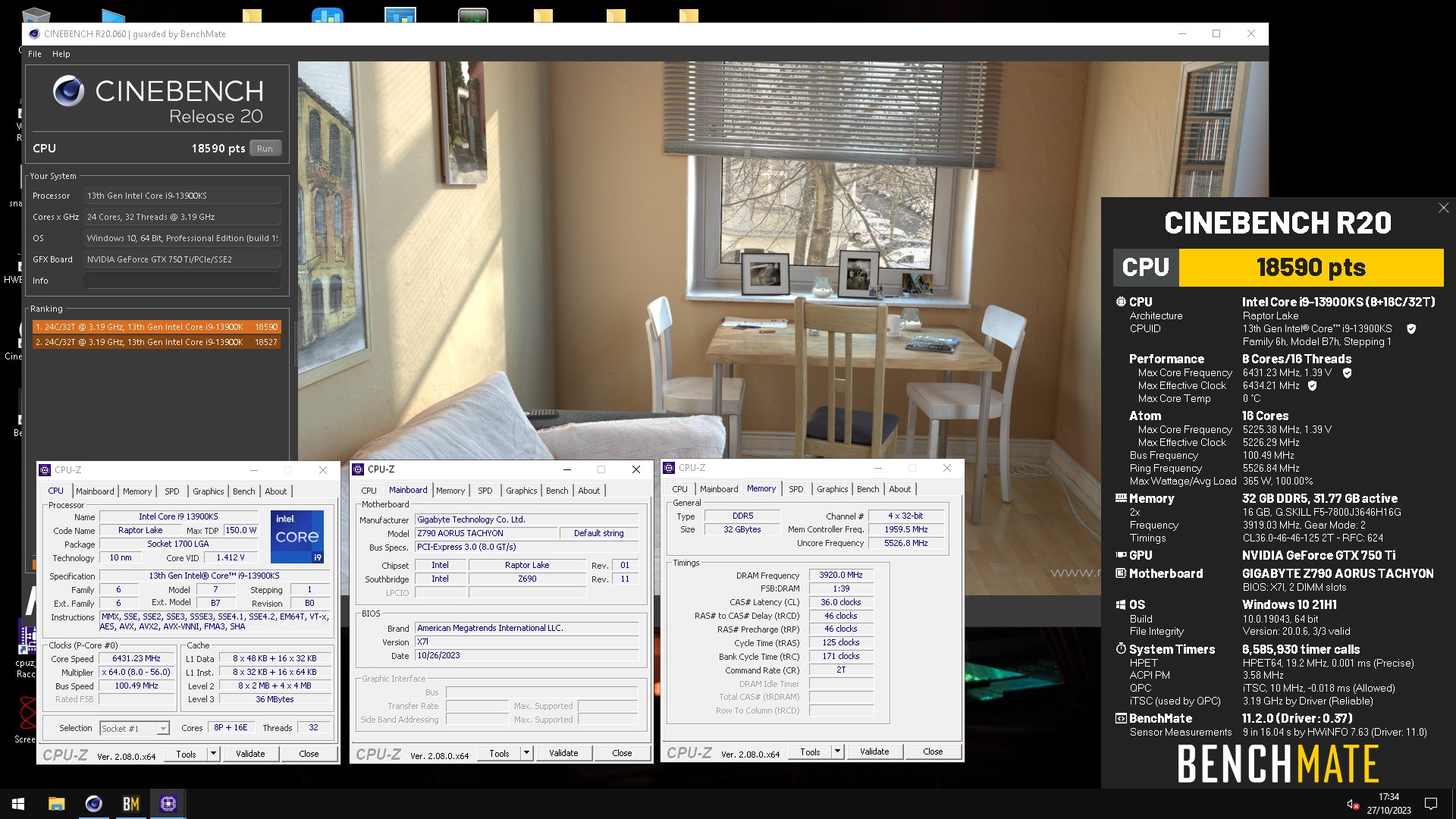The image size is (1456, 819).
Task: Click the System Timers clock icon
Action: 1121,649
